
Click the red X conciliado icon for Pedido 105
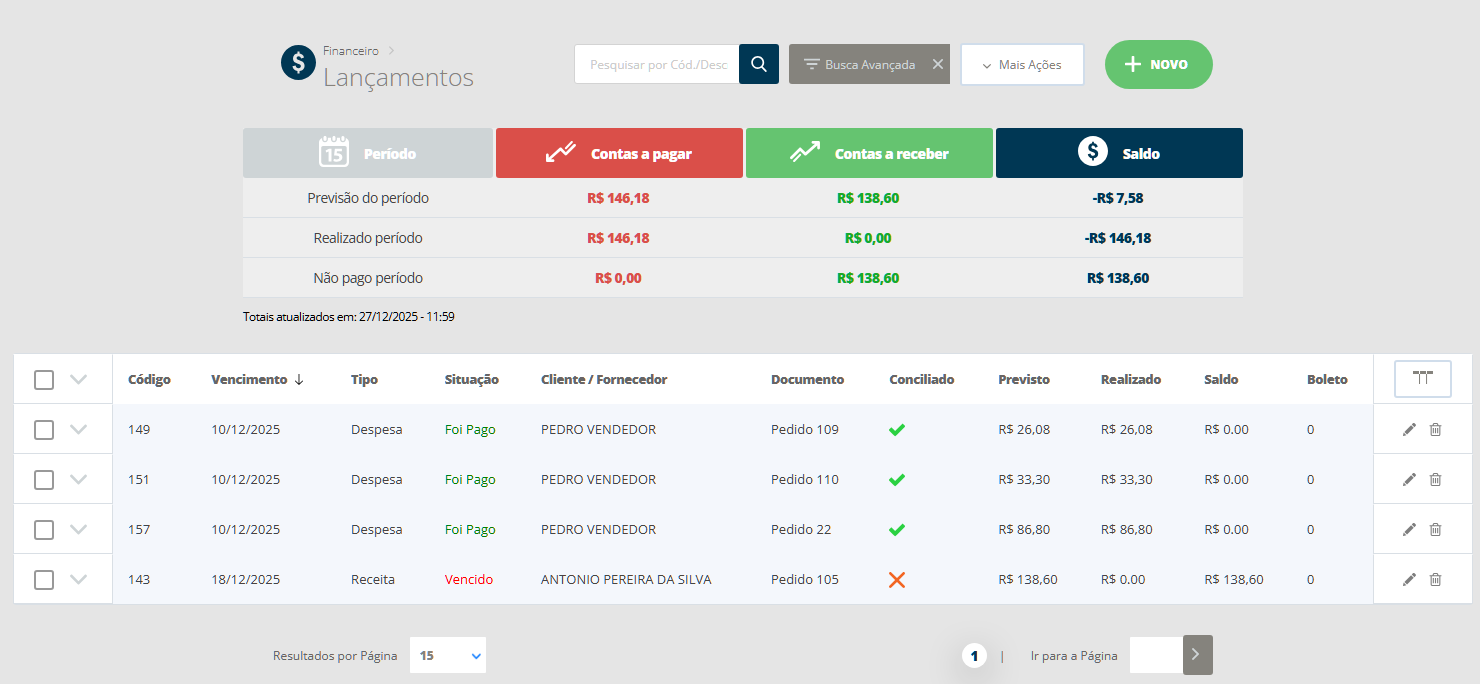(897, 579)
